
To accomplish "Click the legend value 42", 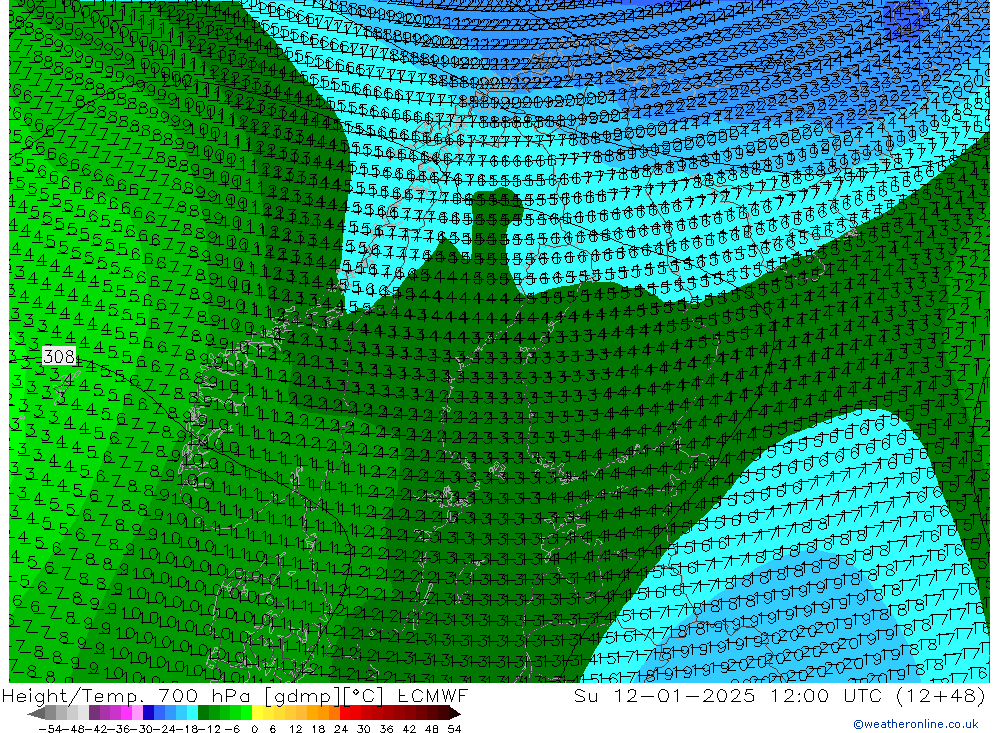I will click(409, 729).
